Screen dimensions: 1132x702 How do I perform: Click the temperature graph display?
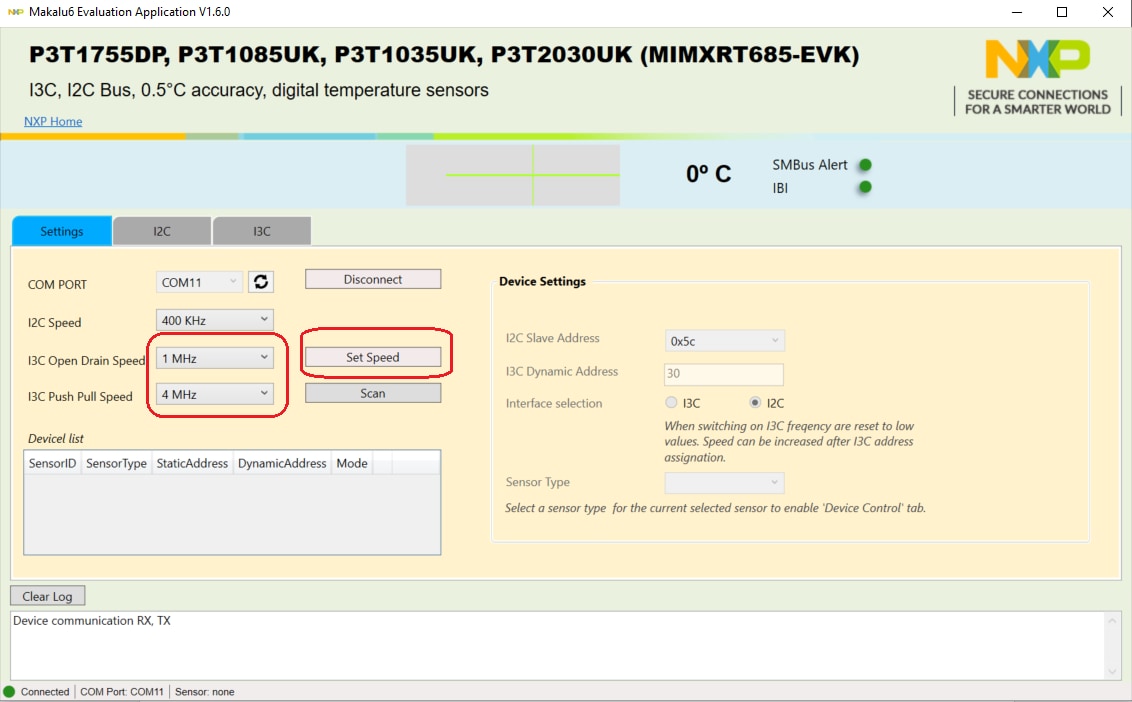click(512, 175)
